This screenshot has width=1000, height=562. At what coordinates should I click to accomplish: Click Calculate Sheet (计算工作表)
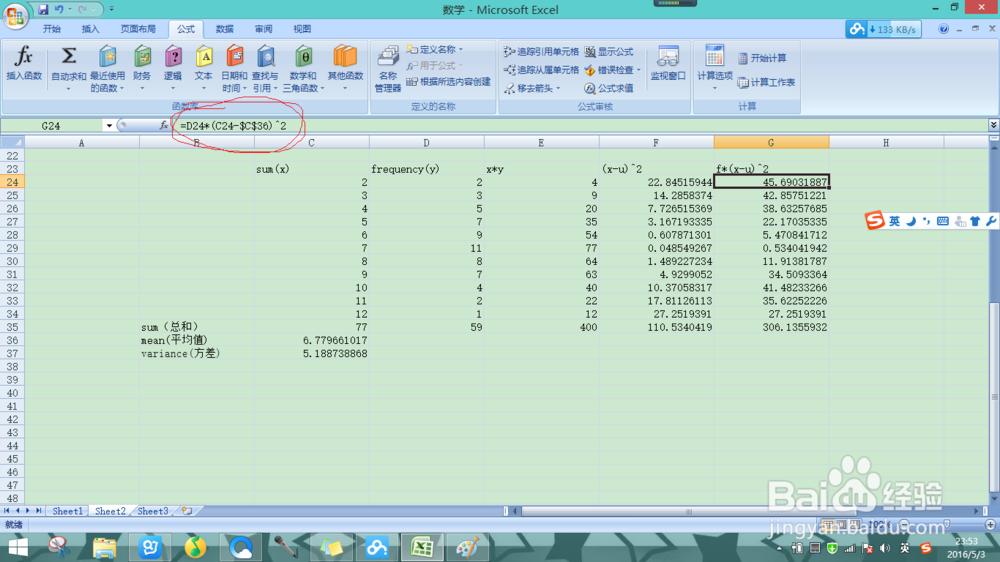[766, 82]
